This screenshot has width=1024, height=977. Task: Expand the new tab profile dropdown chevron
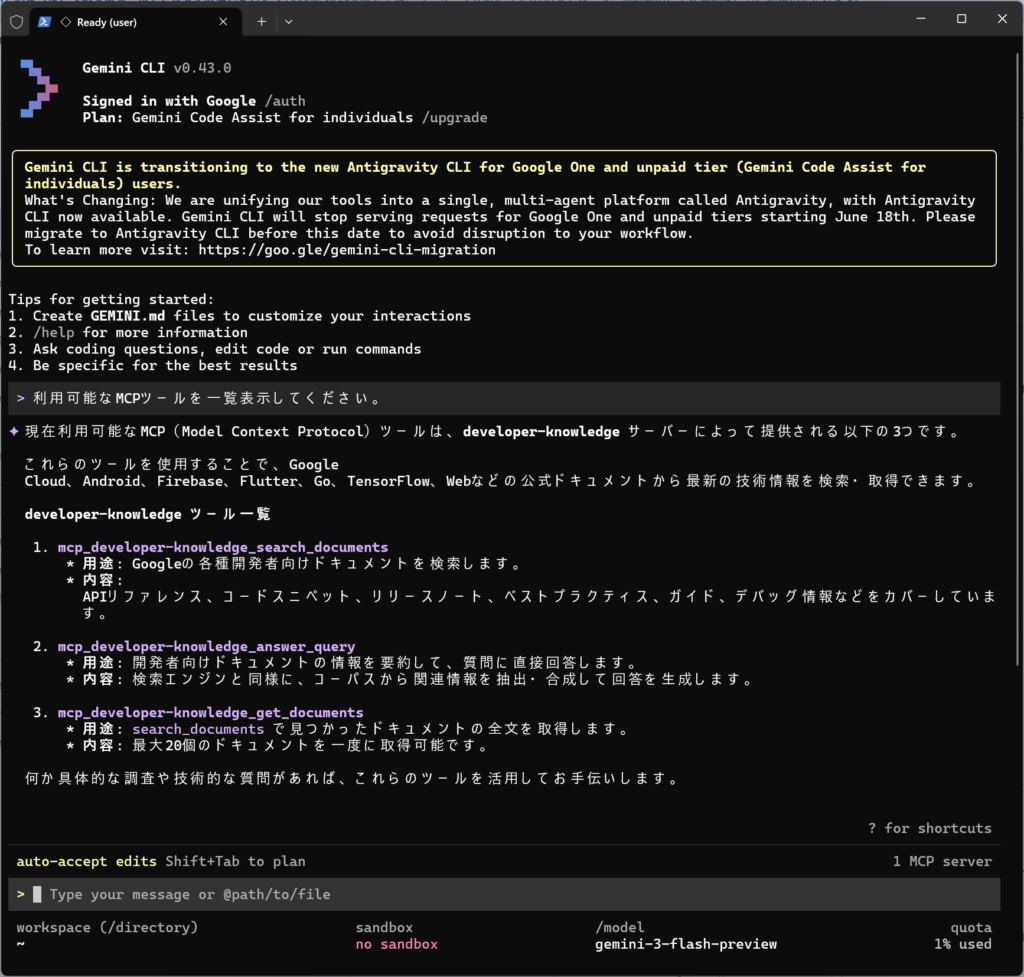pos(289,22)
